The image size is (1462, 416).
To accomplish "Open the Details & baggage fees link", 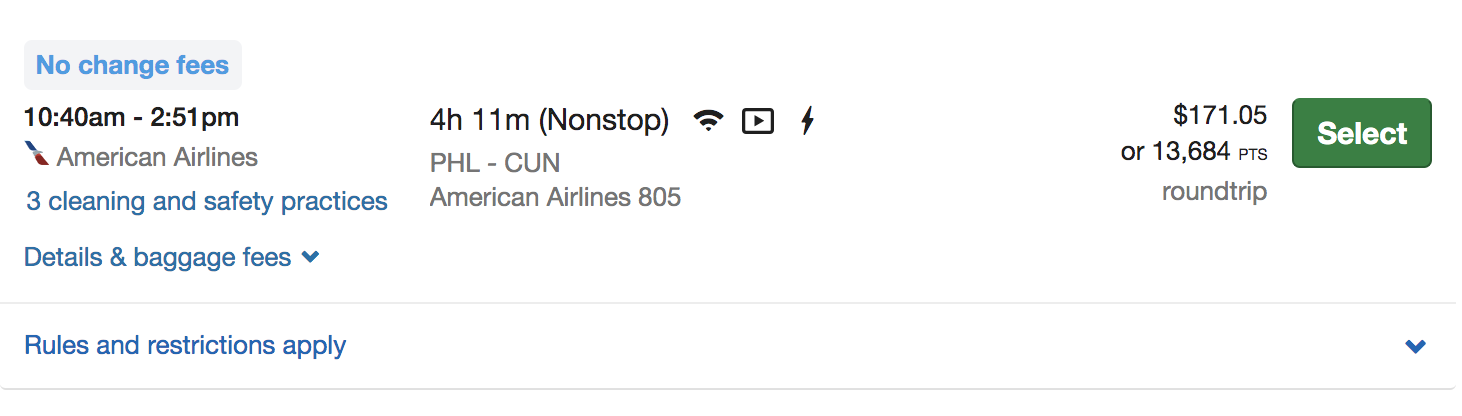I will pos(158,257).
